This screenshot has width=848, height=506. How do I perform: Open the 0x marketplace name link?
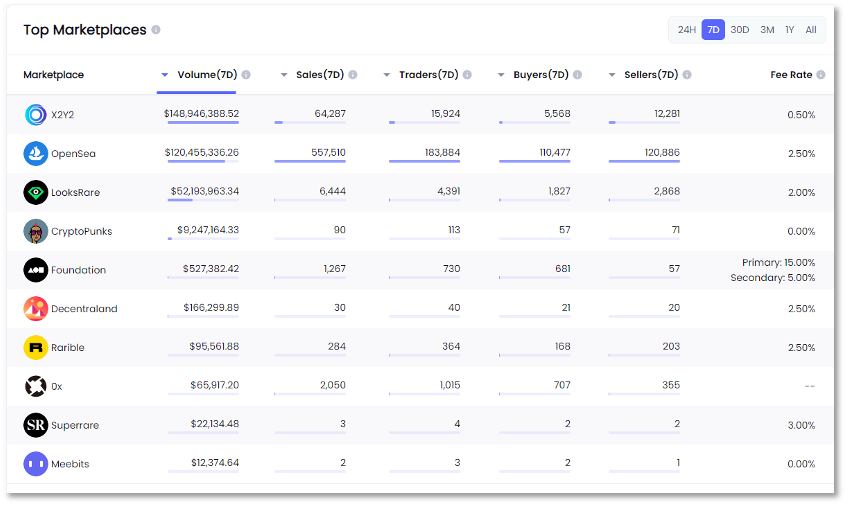click(x=57, y=386)
